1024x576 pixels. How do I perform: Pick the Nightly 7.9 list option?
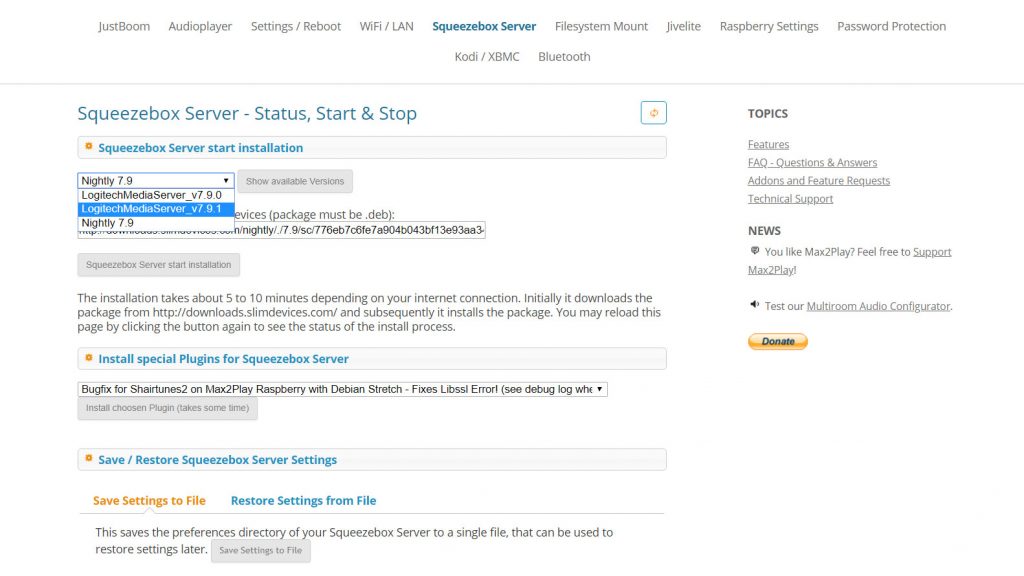156,223
